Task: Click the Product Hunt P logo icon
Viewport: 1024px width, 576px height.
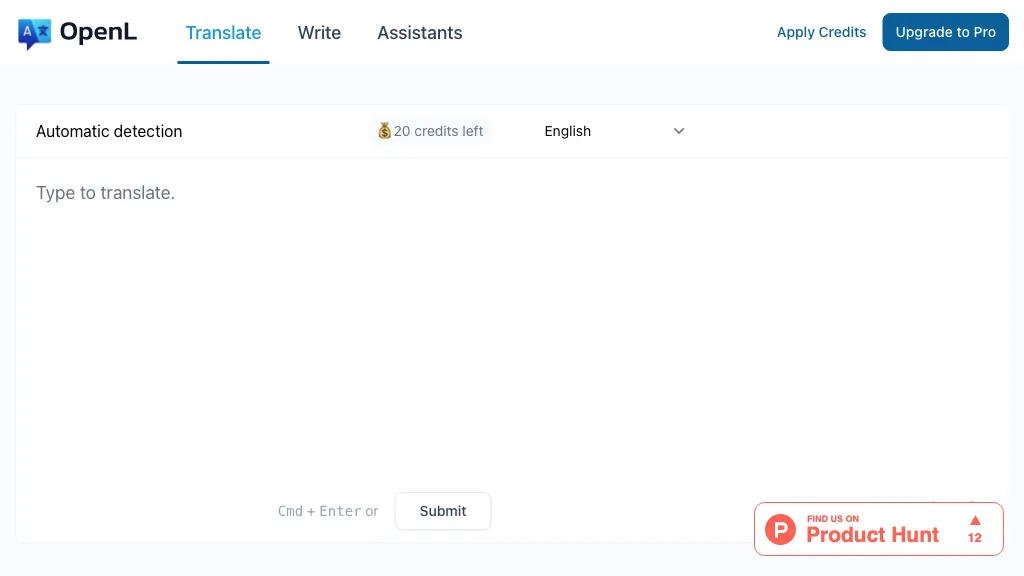Action: click(780, 529)
